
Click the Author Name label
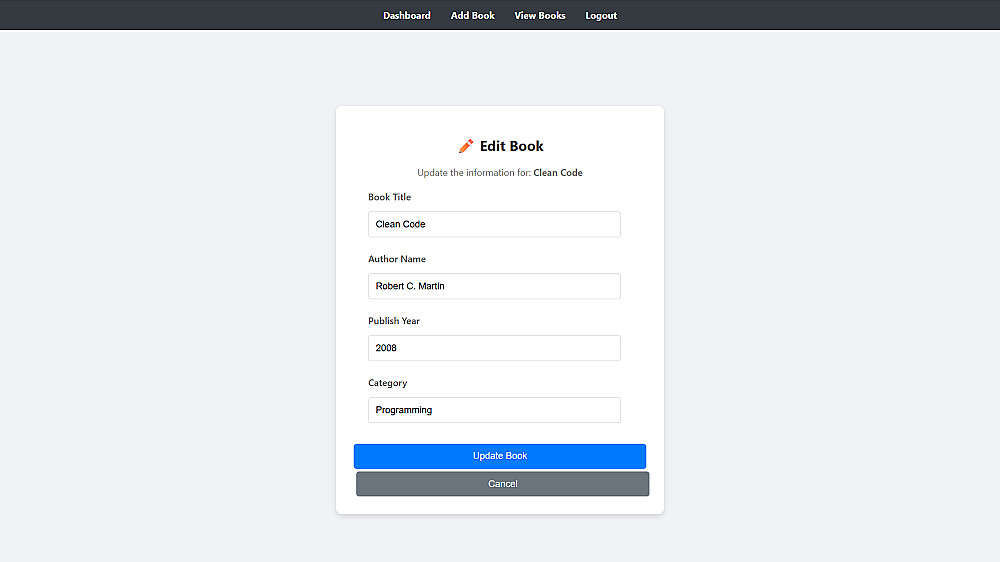[x=397, y=259]
